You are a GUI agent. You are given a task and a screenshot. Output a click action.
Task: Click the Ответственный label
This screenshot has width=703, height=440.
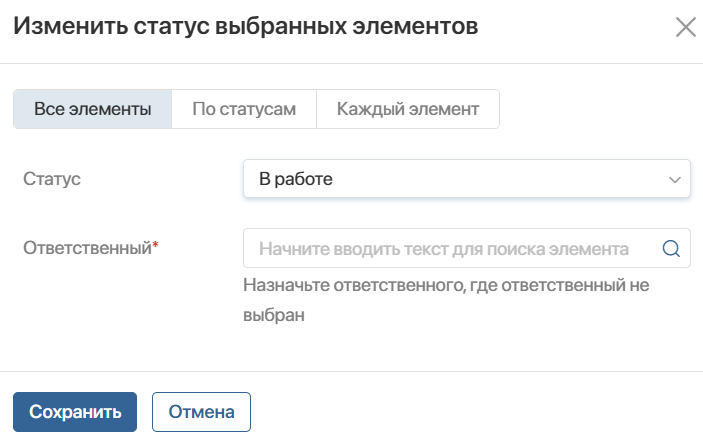tap(91, 248)
